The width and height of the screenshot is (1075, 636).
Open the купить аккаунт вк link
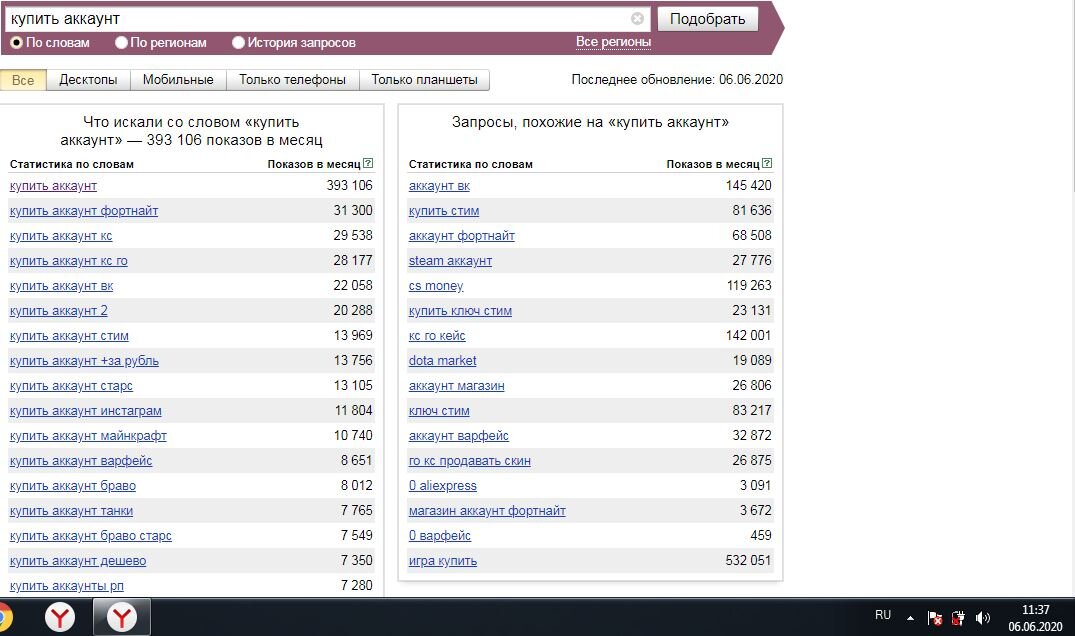click(x=61, y=286)
